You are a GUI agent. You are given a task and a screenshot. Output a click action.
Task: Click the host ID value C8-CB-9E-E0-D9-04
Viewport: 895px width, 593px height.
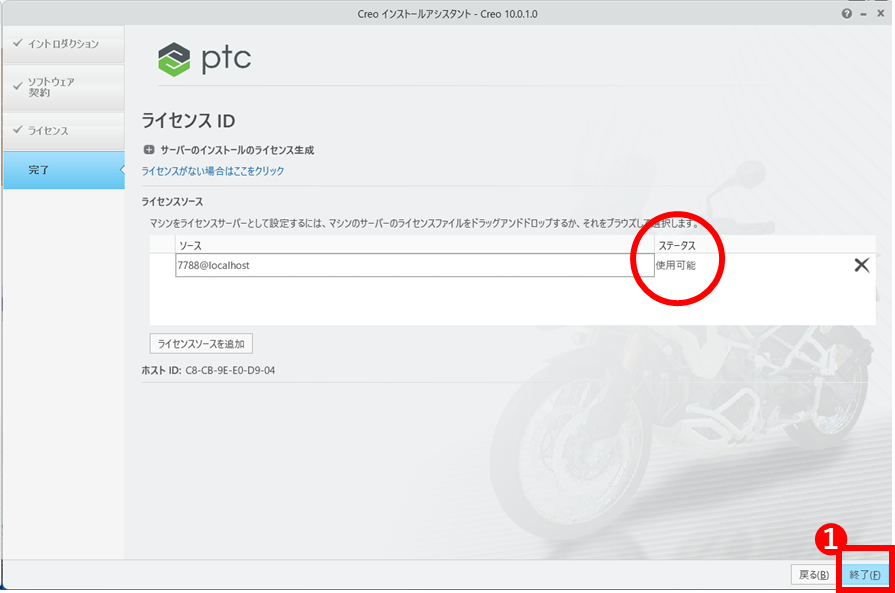tap(230, 370)
